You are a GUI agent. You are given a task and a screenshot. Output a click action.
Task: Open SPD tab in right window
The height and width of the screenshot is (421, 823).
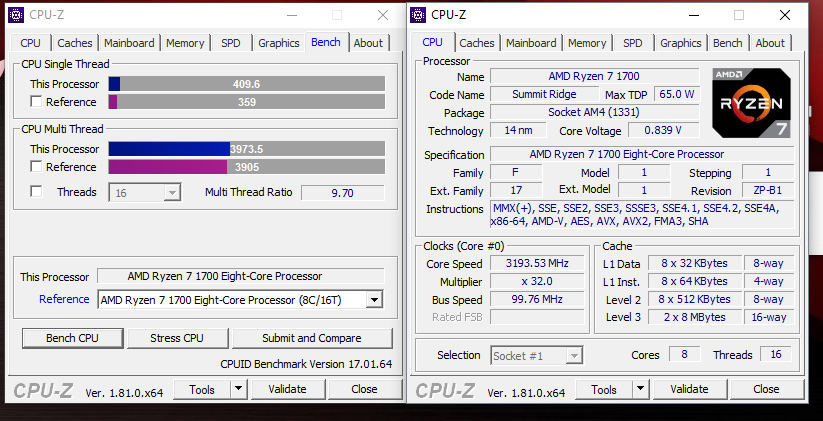point(632,43)
